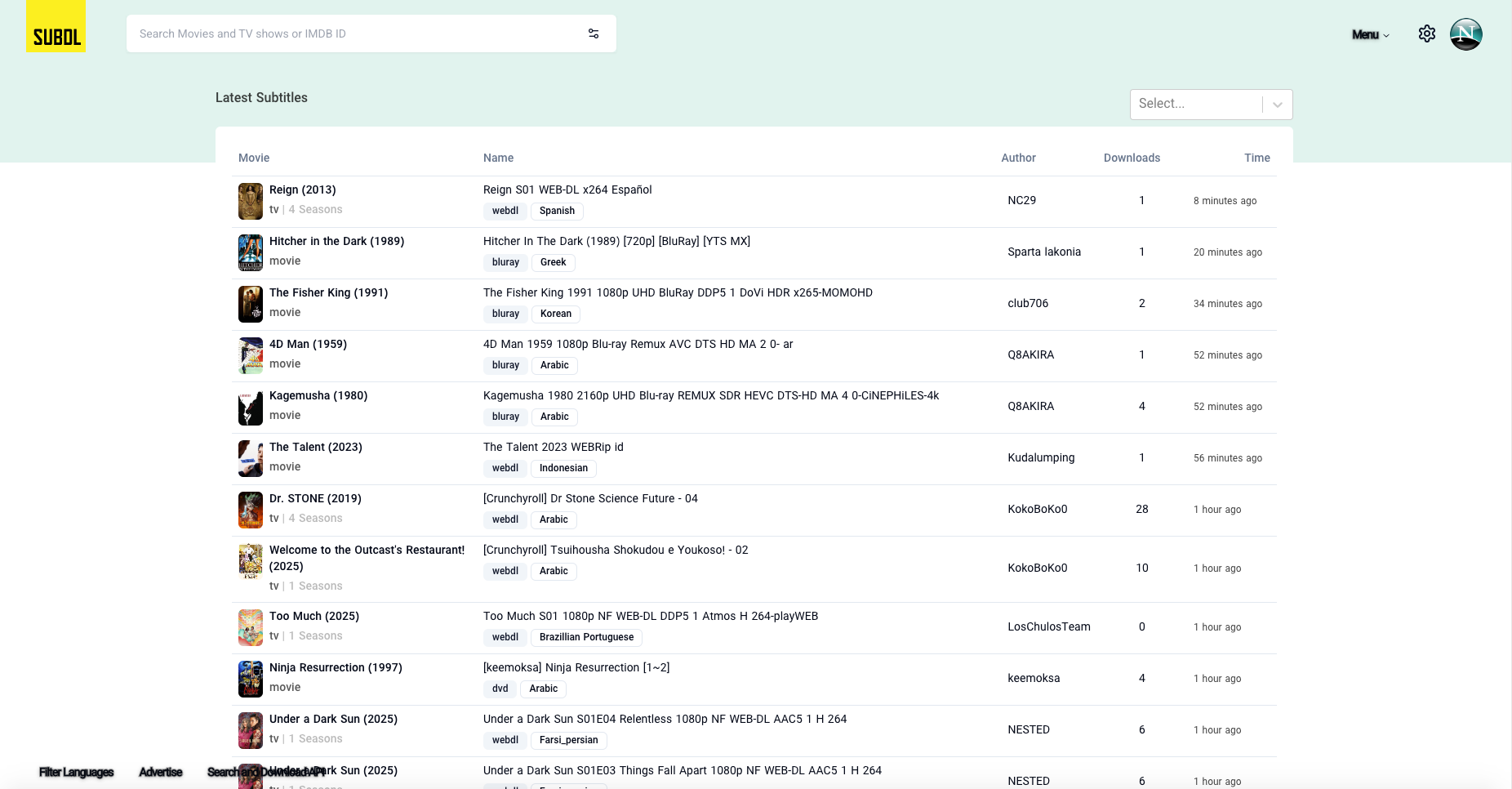Open subtitle Reign S01 WEB-DL x264 Español

click(x=567, y=189)
